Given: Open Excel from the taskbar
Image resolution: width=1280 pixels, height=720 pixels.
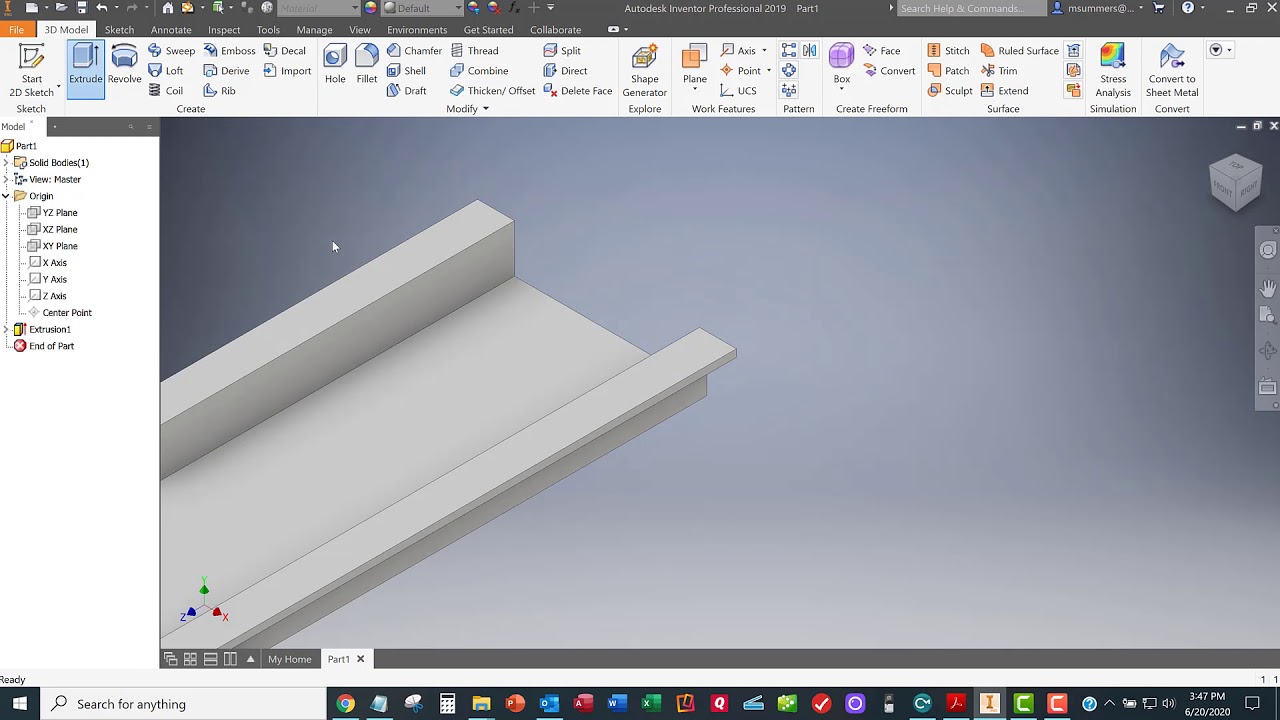Looking at the screenshot, I should coord(651,704).
